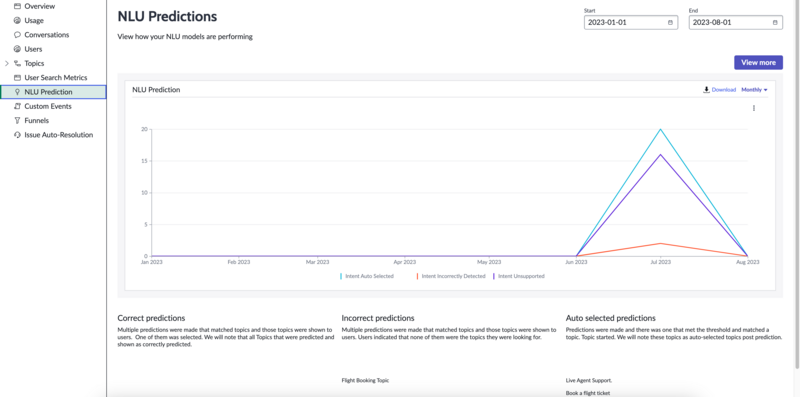This screenshot has width=800, height=397.
Task: Open calendar icon in Start date field
Action: point(670,22)
